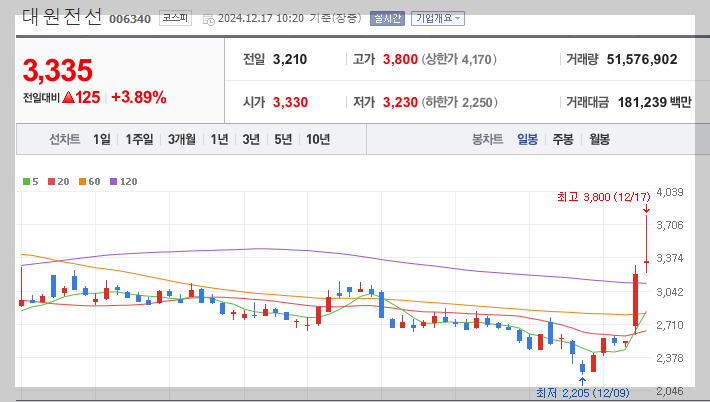Screen dimensions: 710x402
Task: Click the 저가 value 3,230
Action: pyautogui.click(x=400, y=102)
